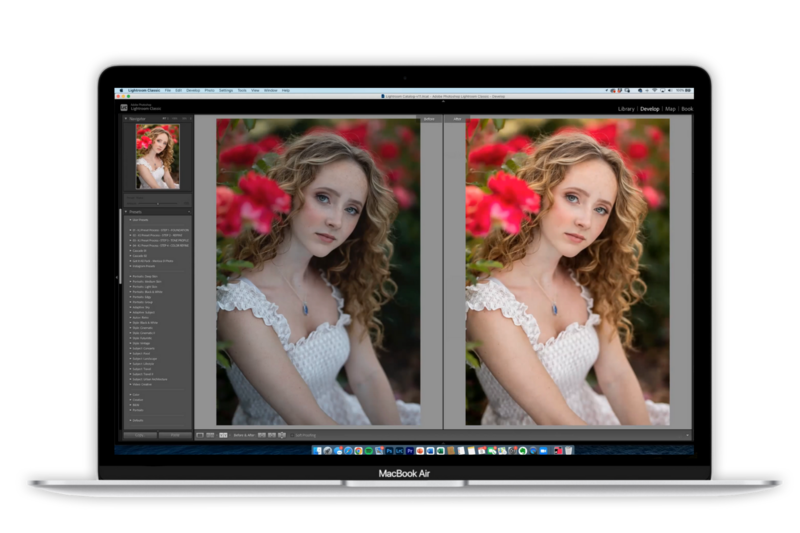The image size is (800, 533).
Task: Open Finder from the macOS dock
Action: point(317,451)
